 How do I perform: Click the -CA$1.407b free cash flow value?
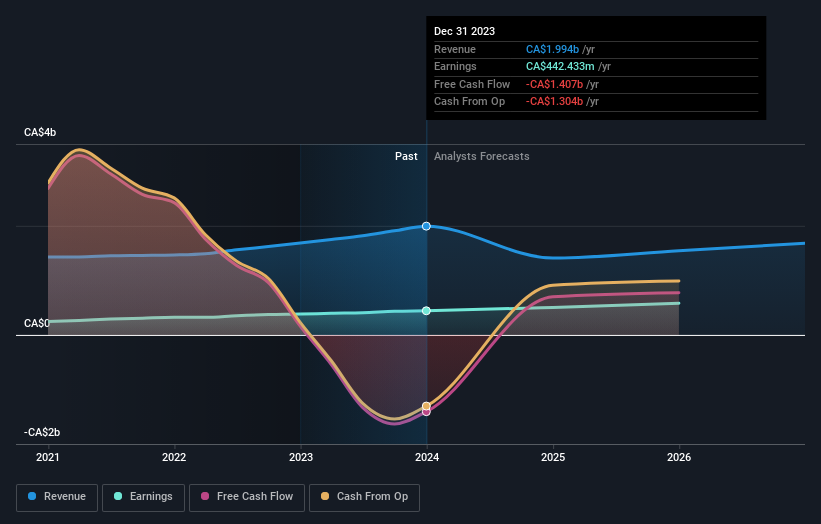click(554, 84)
